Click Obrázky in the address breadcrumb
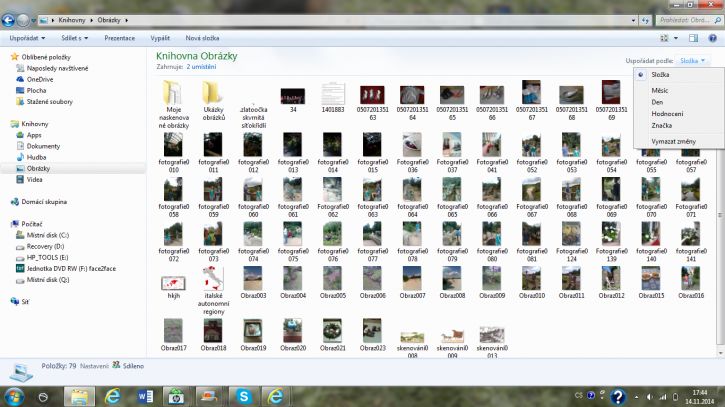The height and width of the screenshot is (407, 725). click(109, 20)
